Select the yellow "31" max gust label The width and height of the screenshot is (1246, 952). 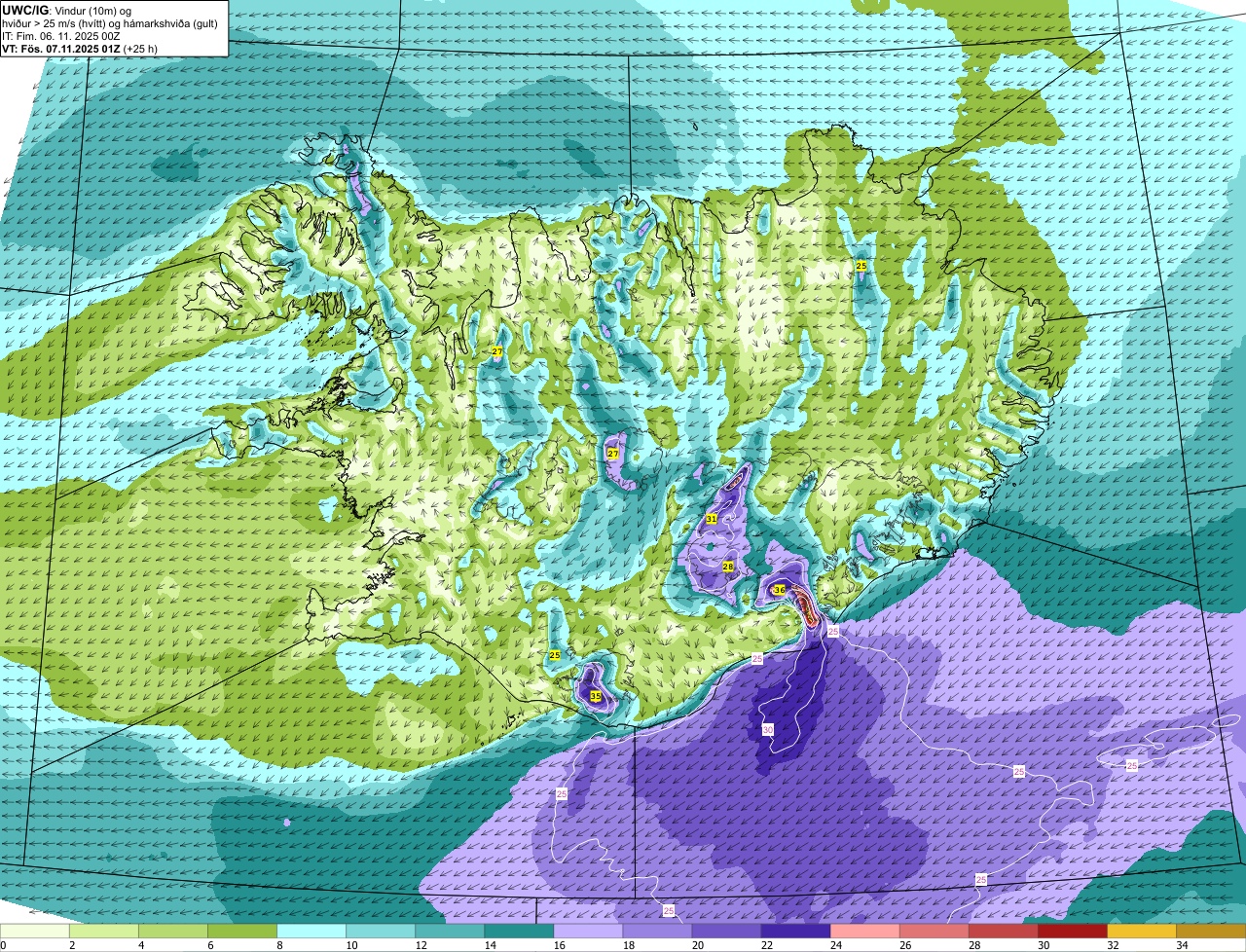coord(712,519)
